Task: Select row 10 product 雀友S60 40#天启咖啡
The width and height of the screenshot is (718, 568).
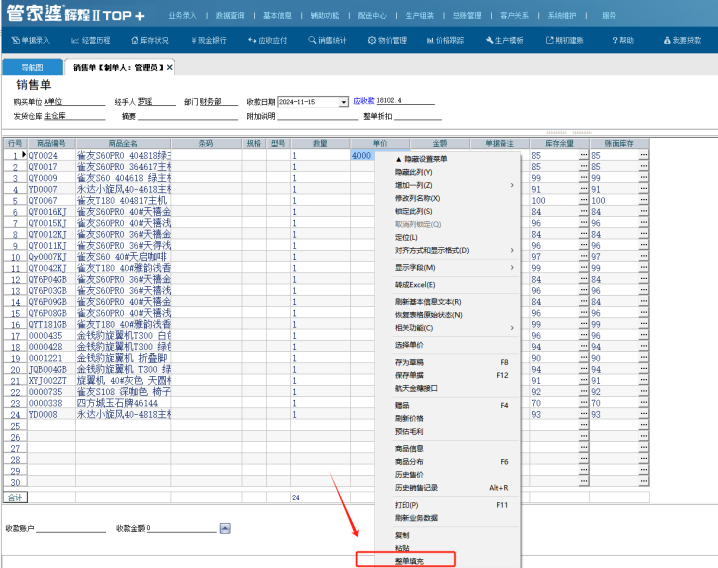Action: 123,257
